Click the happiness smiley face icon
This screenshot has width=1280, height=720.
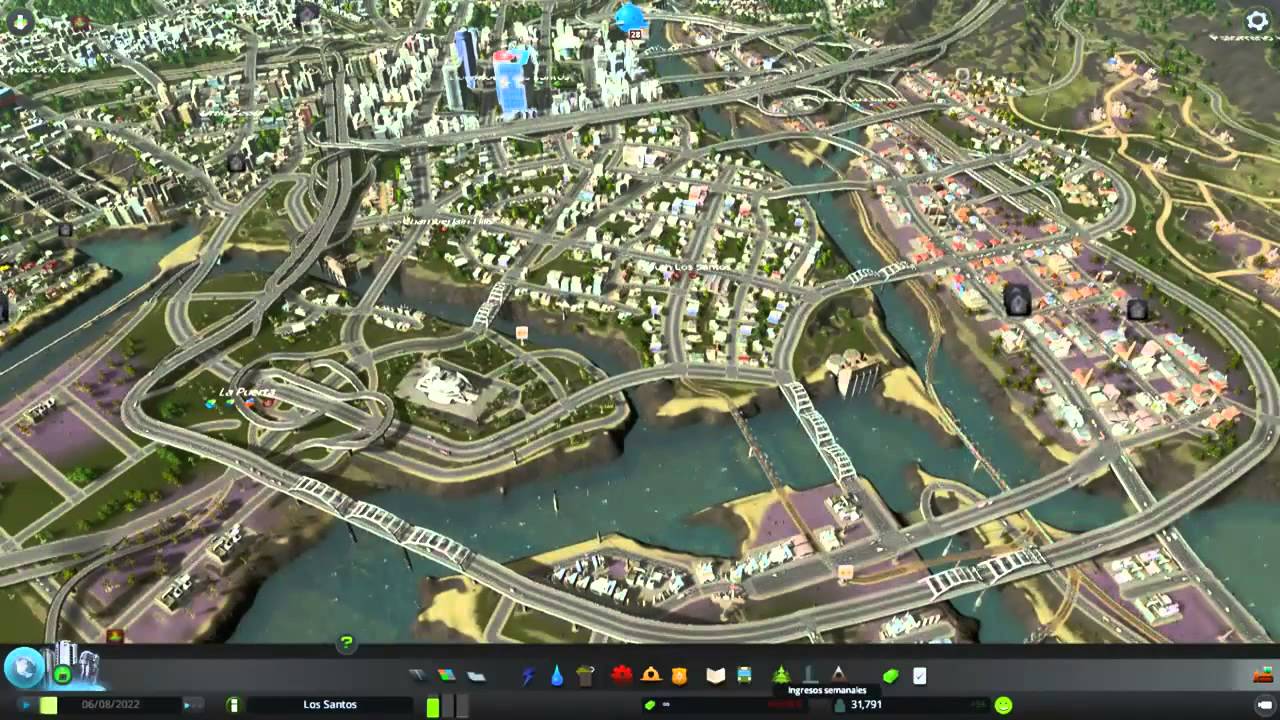pyautogui.click(x=1003, y=705)
